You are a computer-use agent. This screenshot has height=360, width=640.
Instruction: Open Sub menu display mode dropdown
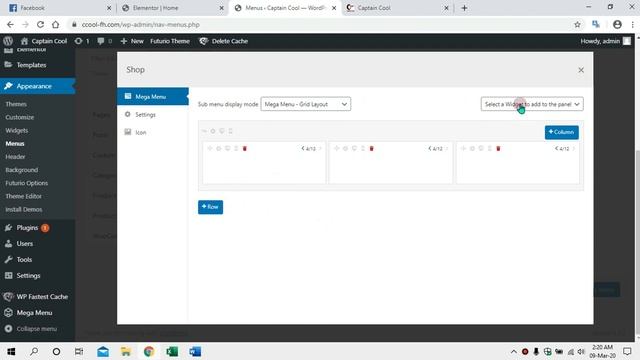pyautogui.click(x=306, y=104)
